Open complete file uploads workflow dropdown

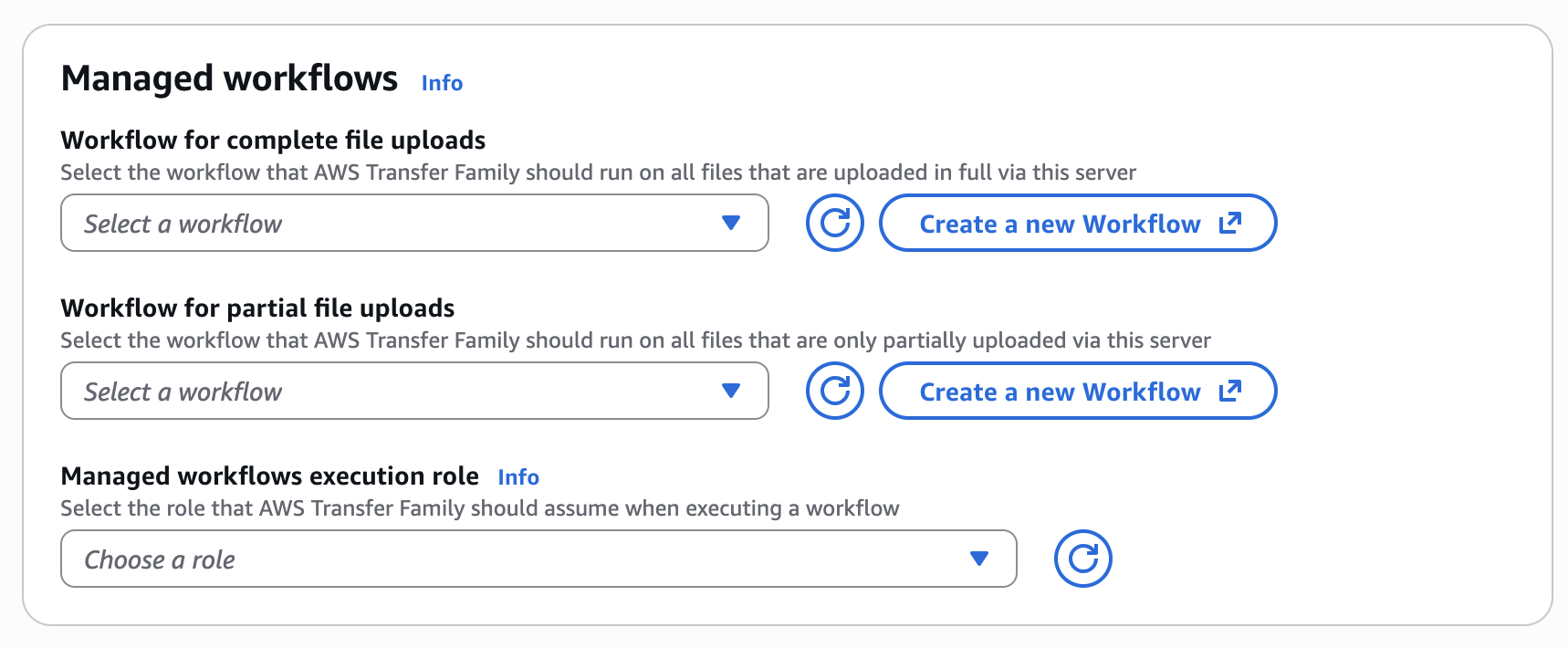coord(414,223)
